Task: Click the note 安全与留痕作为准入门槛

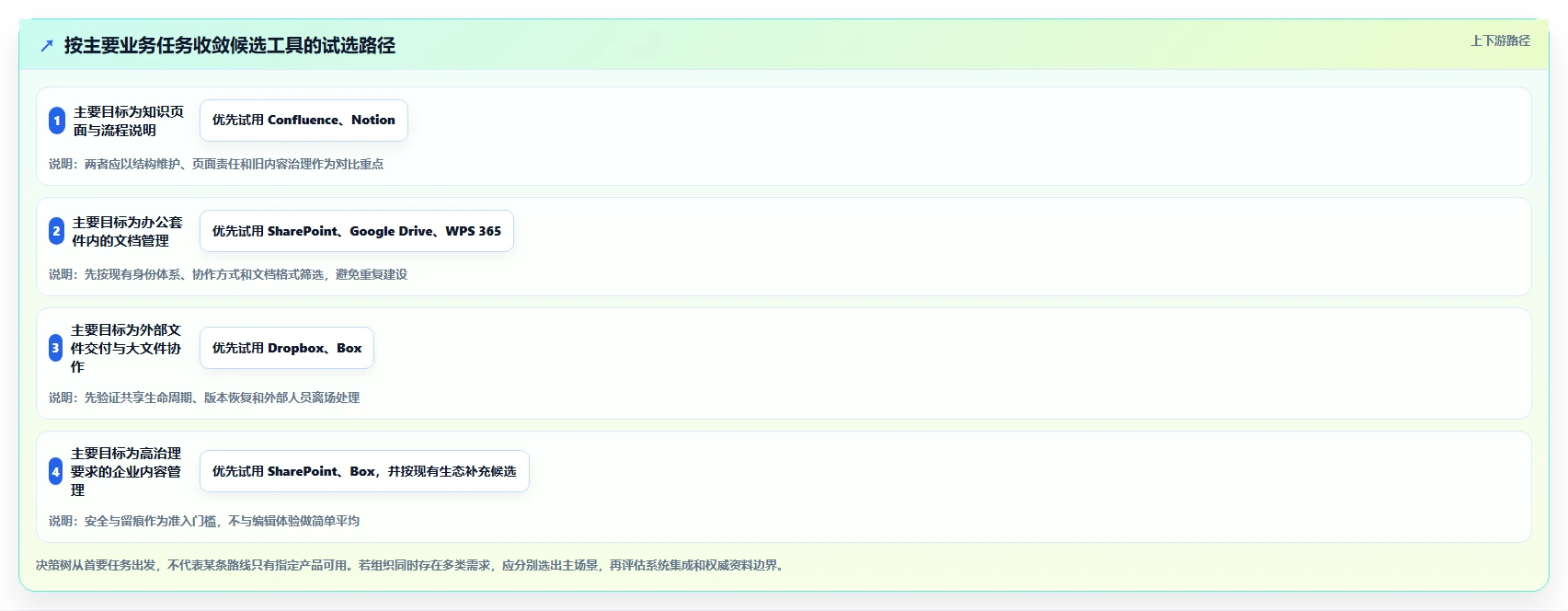Action: click(204, 521)
